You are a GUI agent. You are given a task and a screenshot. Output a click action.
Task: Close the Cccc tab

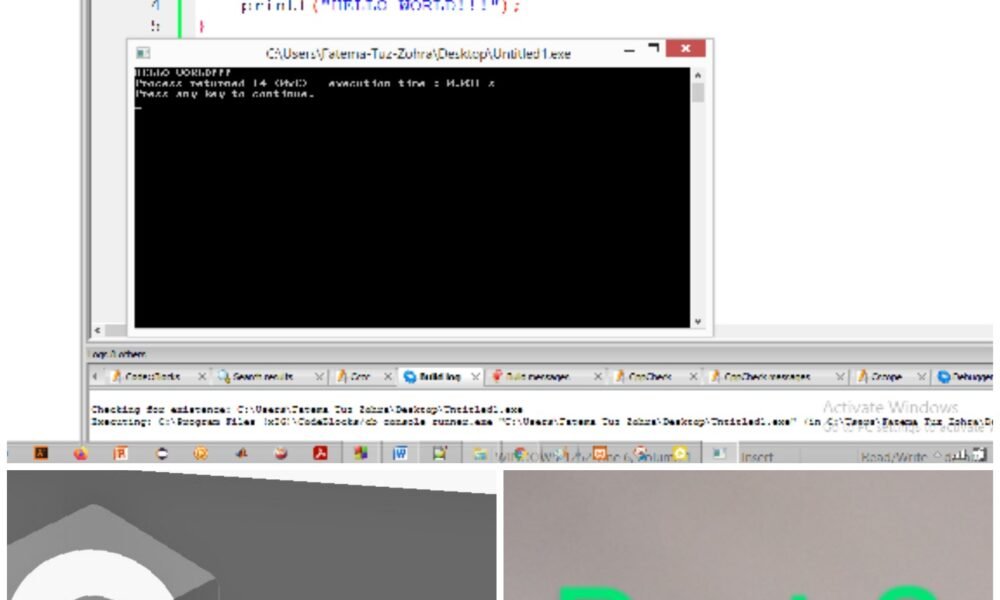[387, 377]
